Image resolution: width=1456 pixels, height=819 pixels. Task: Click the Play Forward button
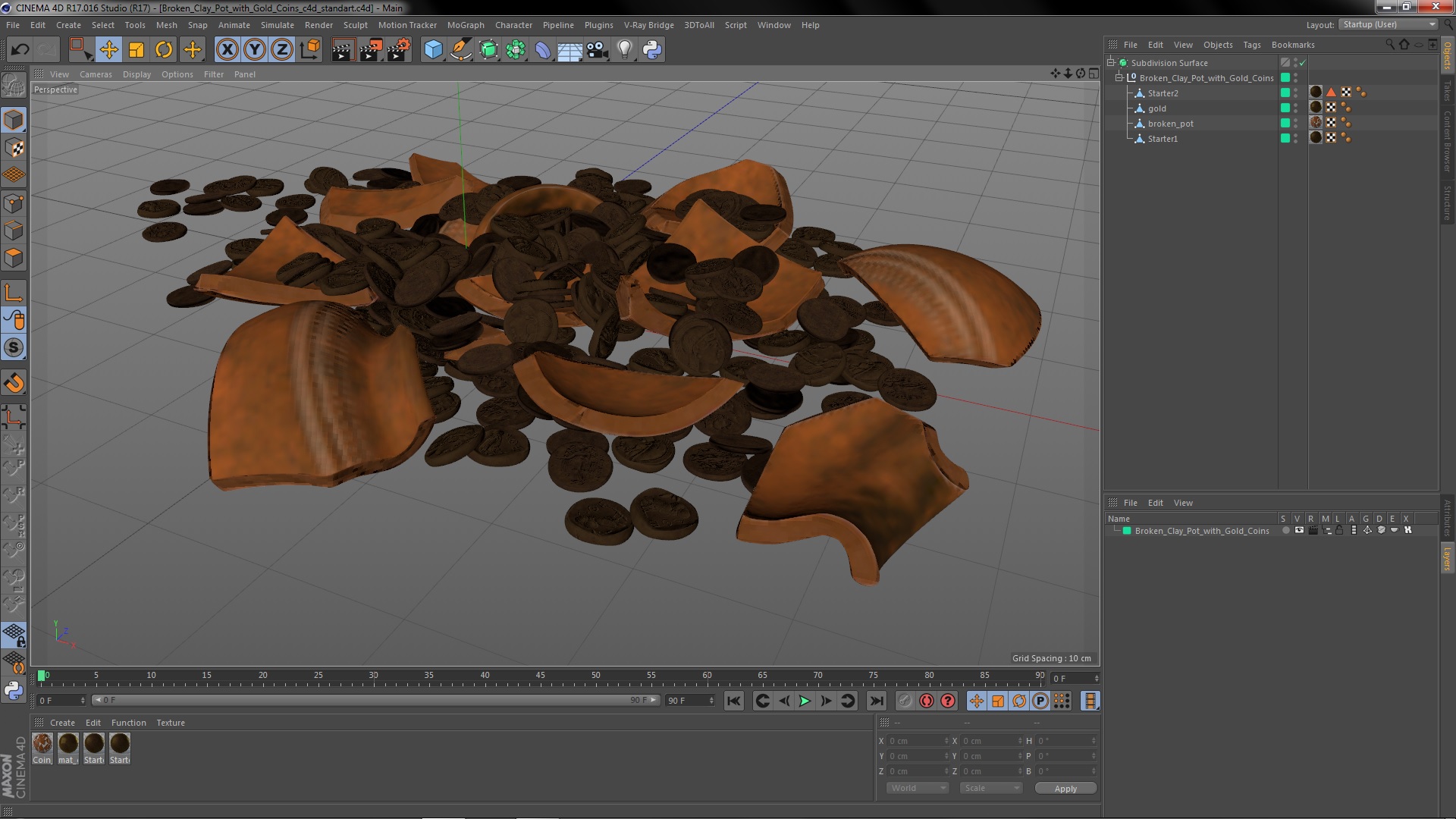tap(805, 701)
